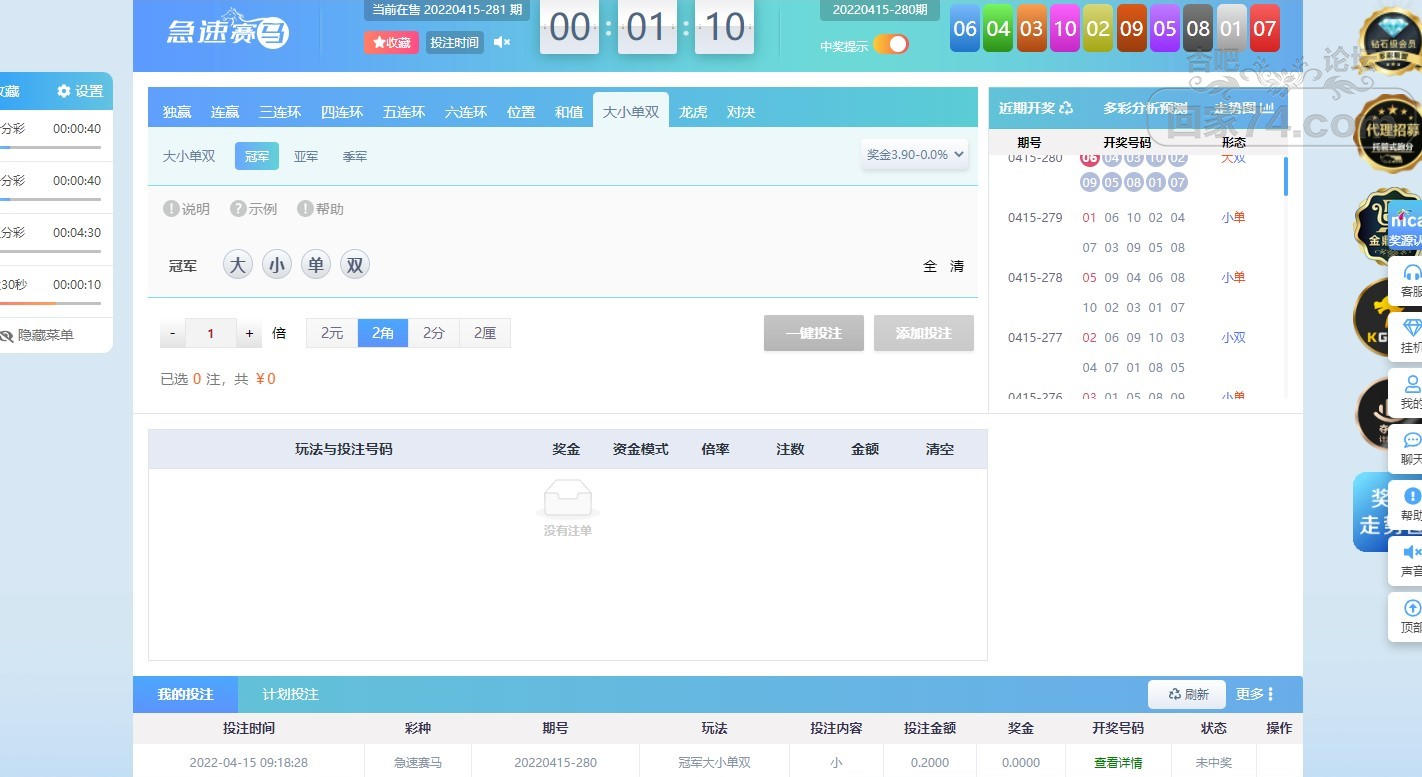This screenshot has width=1422, height=777.
Task: Choose the 冠军 position option
Action: pyautogui.click(x=257, y=156)
